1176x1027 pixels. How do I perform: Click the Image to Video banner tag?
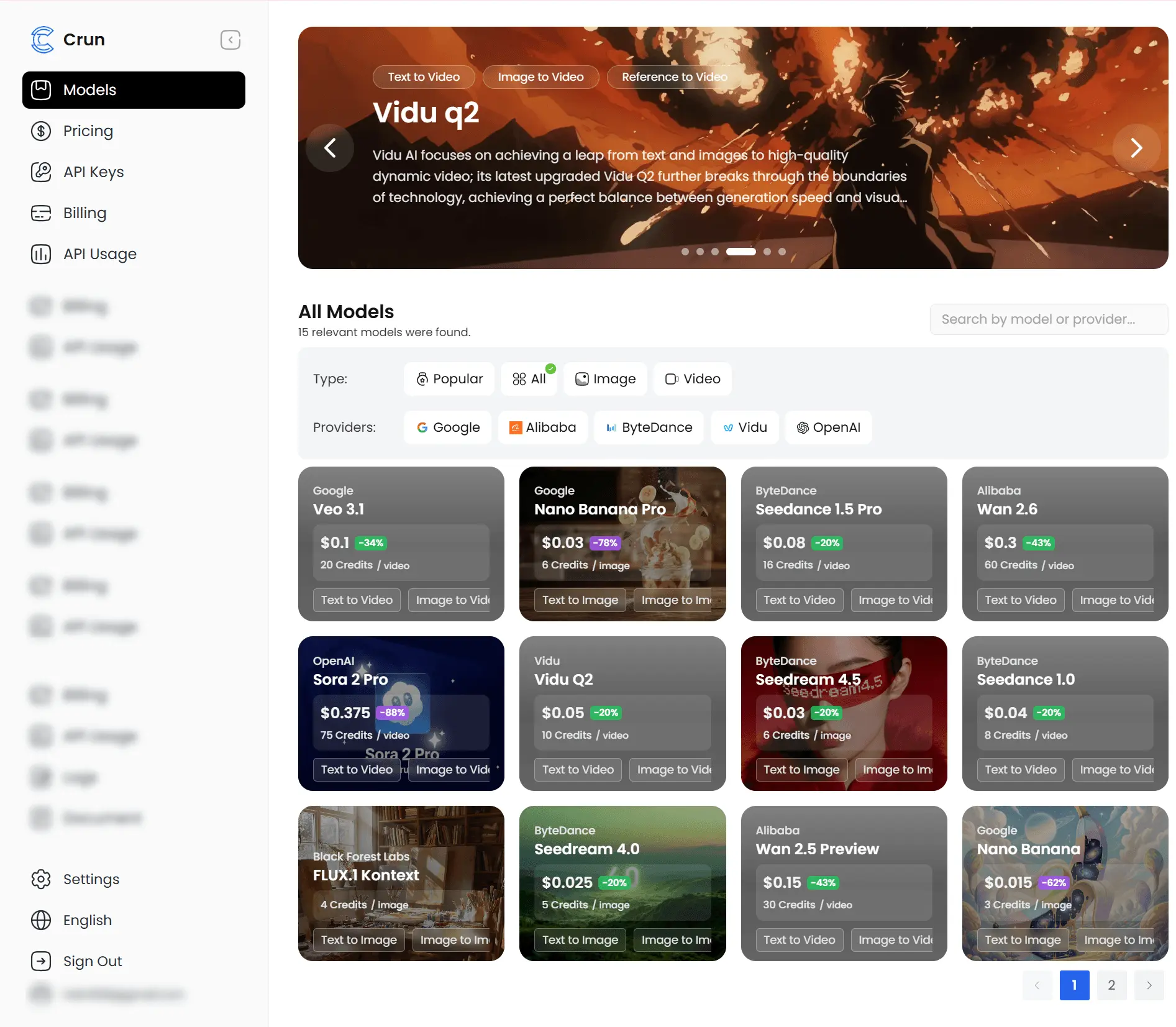pyautogui.click(x=540, y=77)
